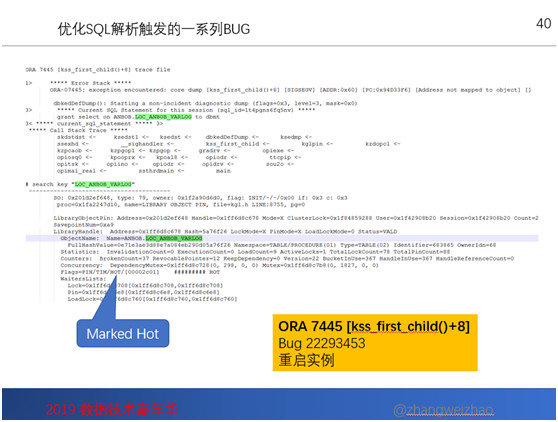Click '重启实例' in the yellow box

306,360
